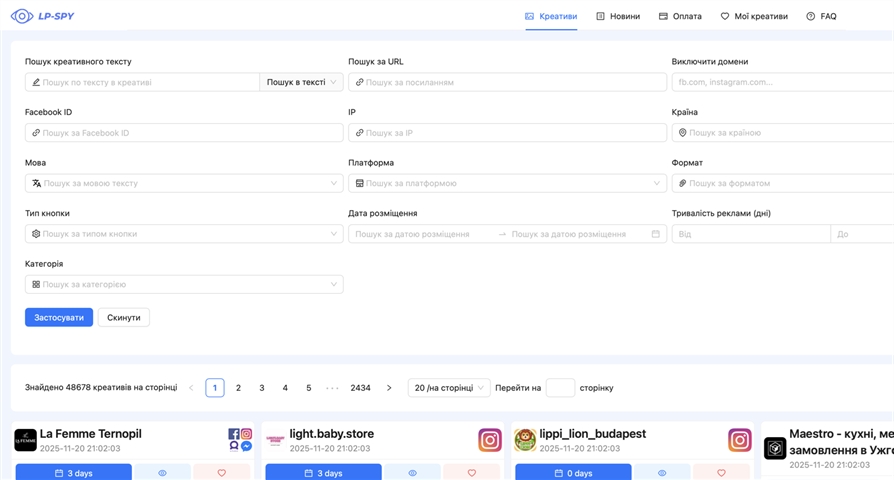Screen dimensions: 894x480
Task: Toggle eye view button on La Femme Ternopil card
Action: coord(162,473)
